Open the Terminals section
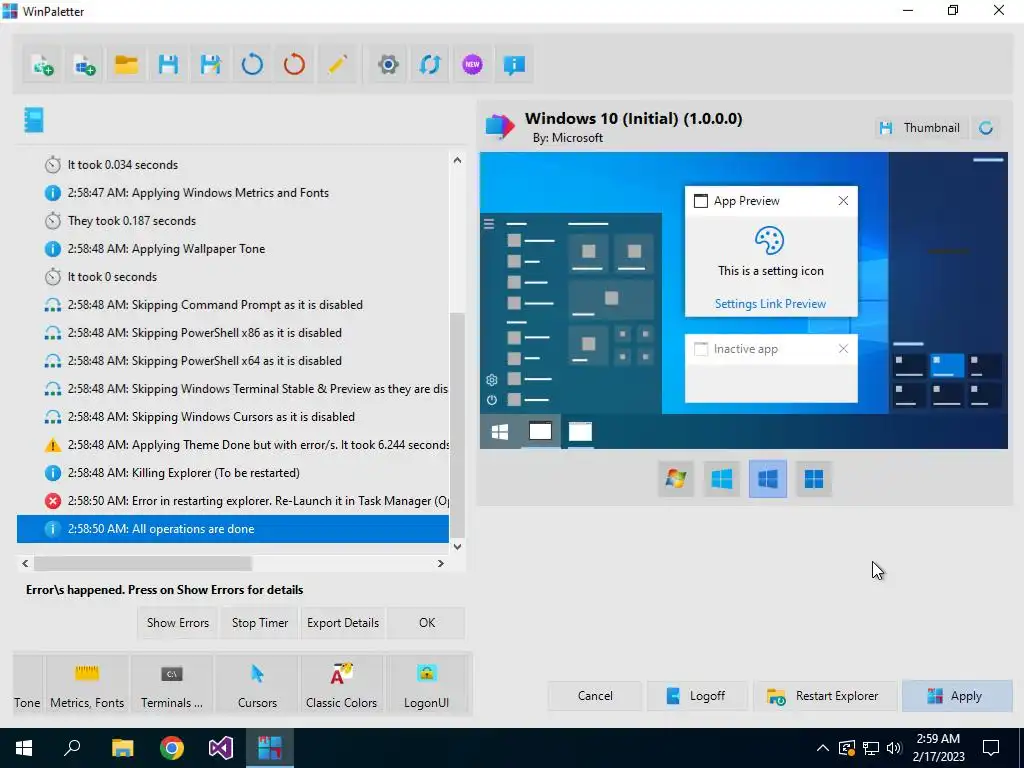This screenshot has width=1024, height=768. [x=172, y=686]
